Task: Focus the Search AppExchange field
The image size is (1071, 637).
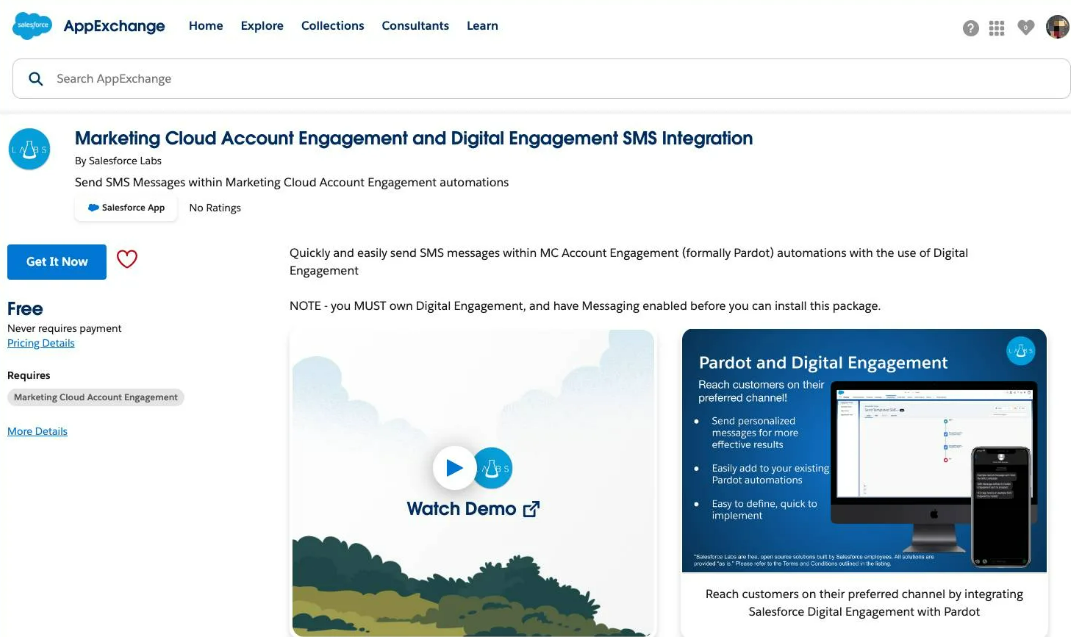Action: tap(541, 79)
